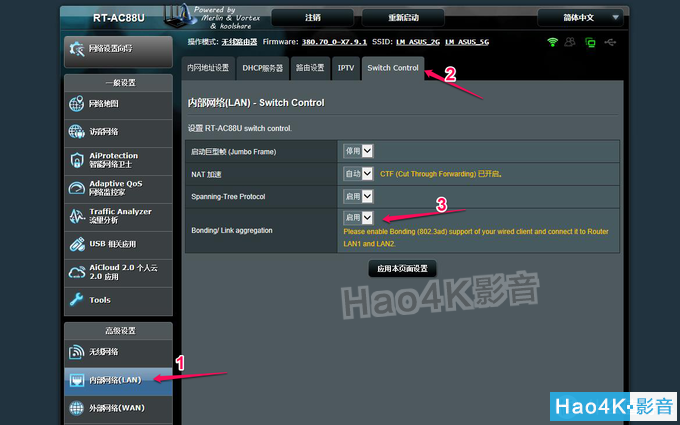Click the USB application icon
Viewport: 680px width, 425px height.
pyautogui.click(x=77, y=244)
